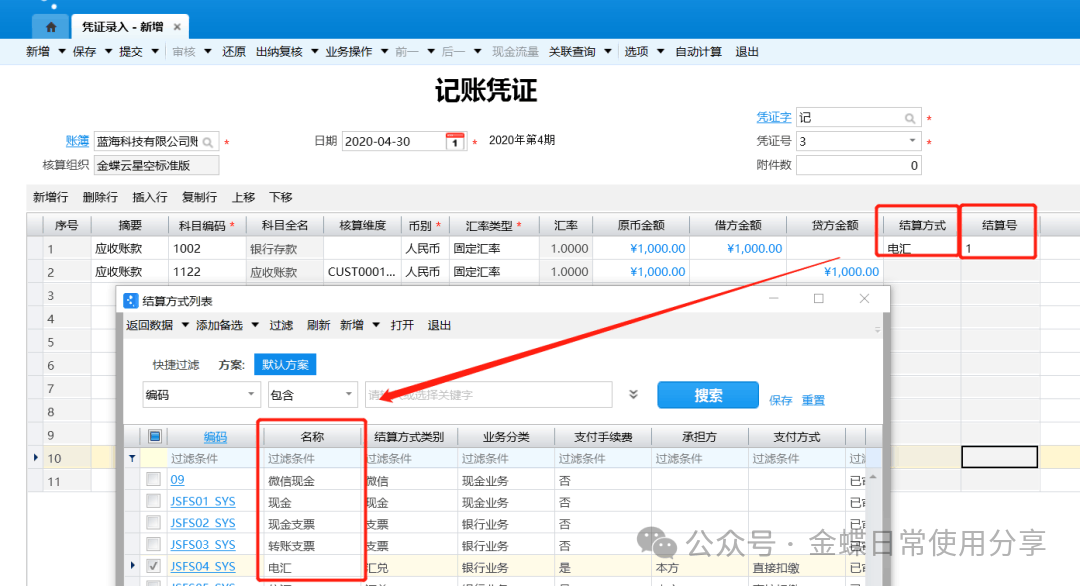Screen dimensions: 1080x586
Task: Toggle the select-all header checkbox
Action: click(x=154, y=436)
